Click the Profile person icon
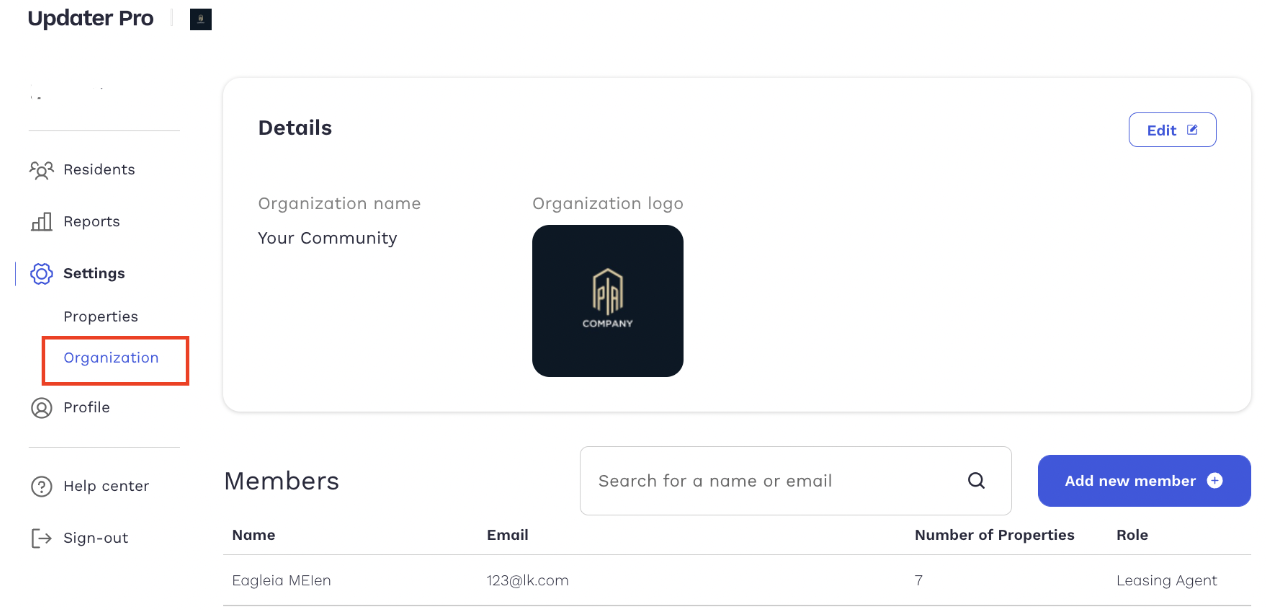Viewport: 1266px width, 610px height. (x=41, y=408)
